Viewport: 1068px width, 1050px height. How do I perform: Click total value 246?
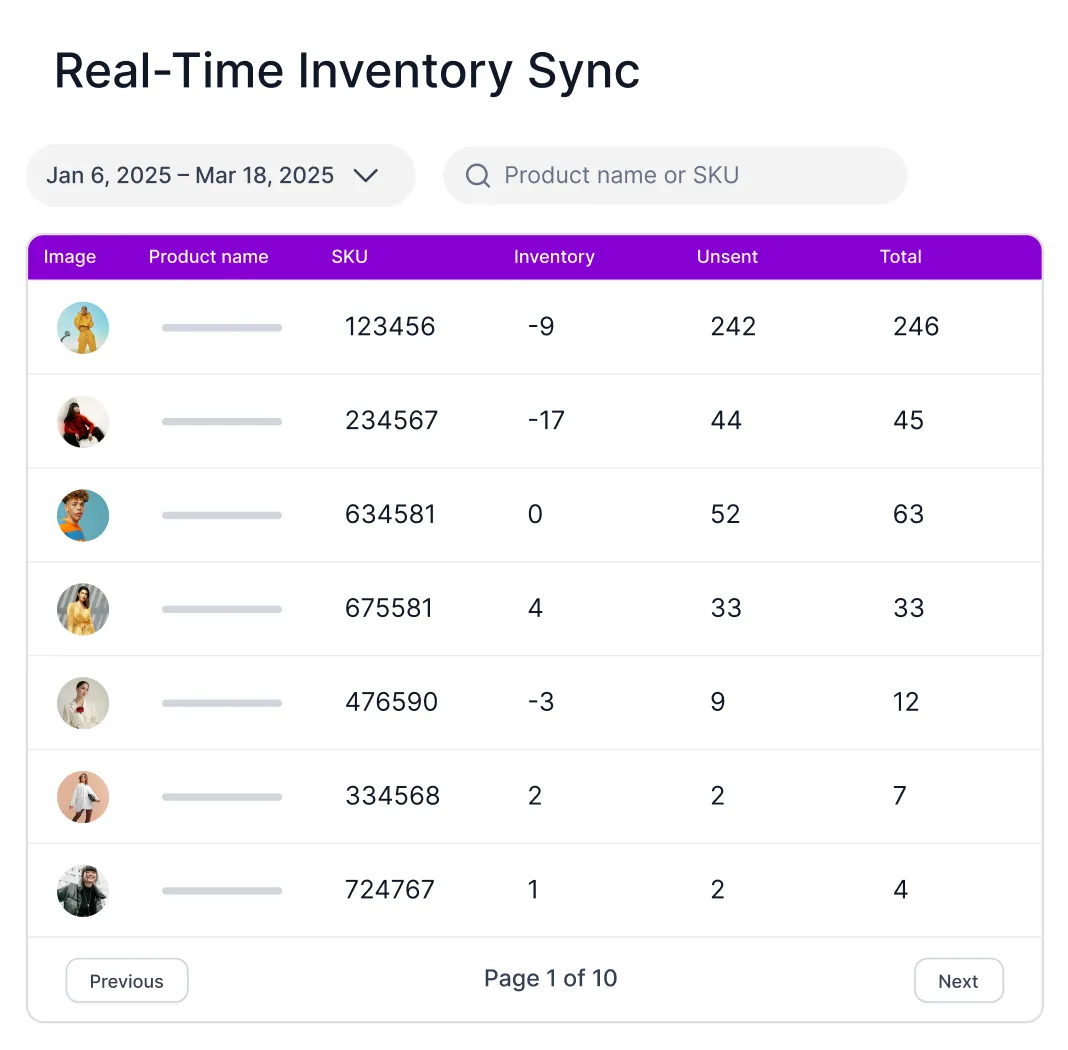point(916,327)
